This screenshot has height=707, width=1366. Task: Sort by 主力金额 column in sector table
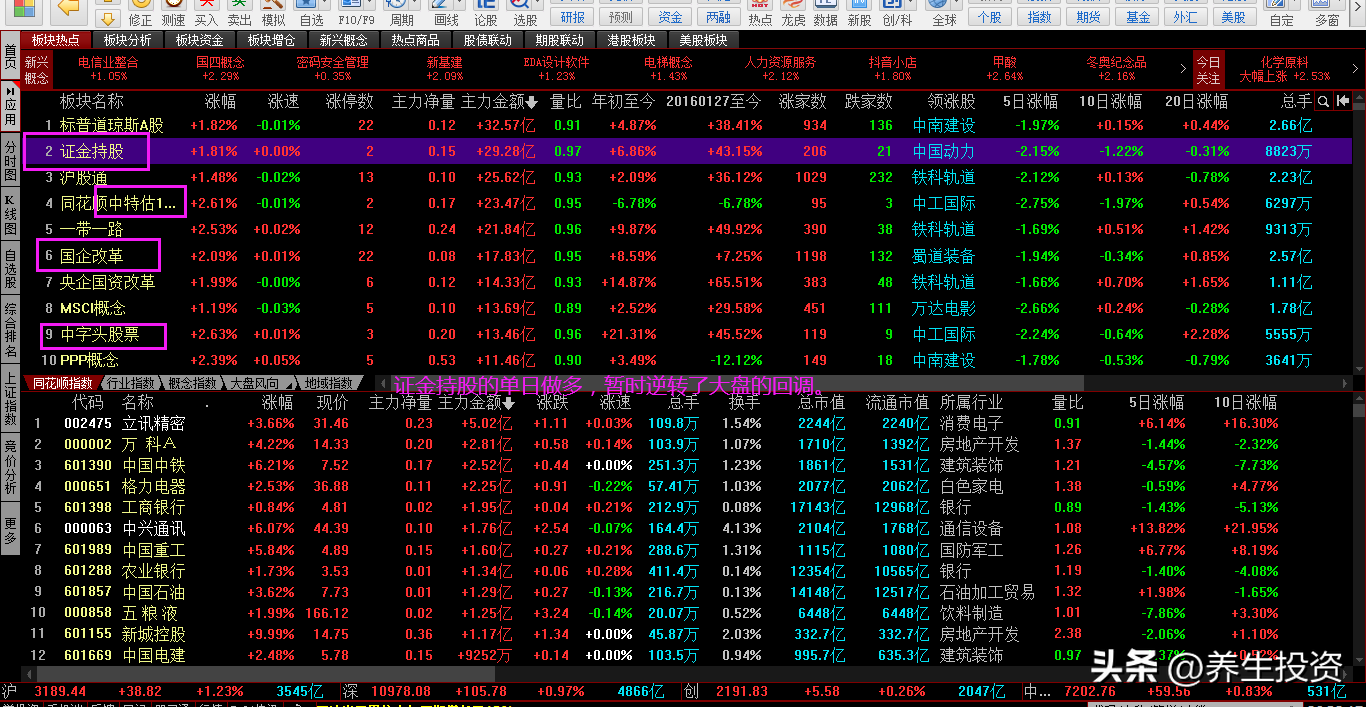(x=499, y=101)
